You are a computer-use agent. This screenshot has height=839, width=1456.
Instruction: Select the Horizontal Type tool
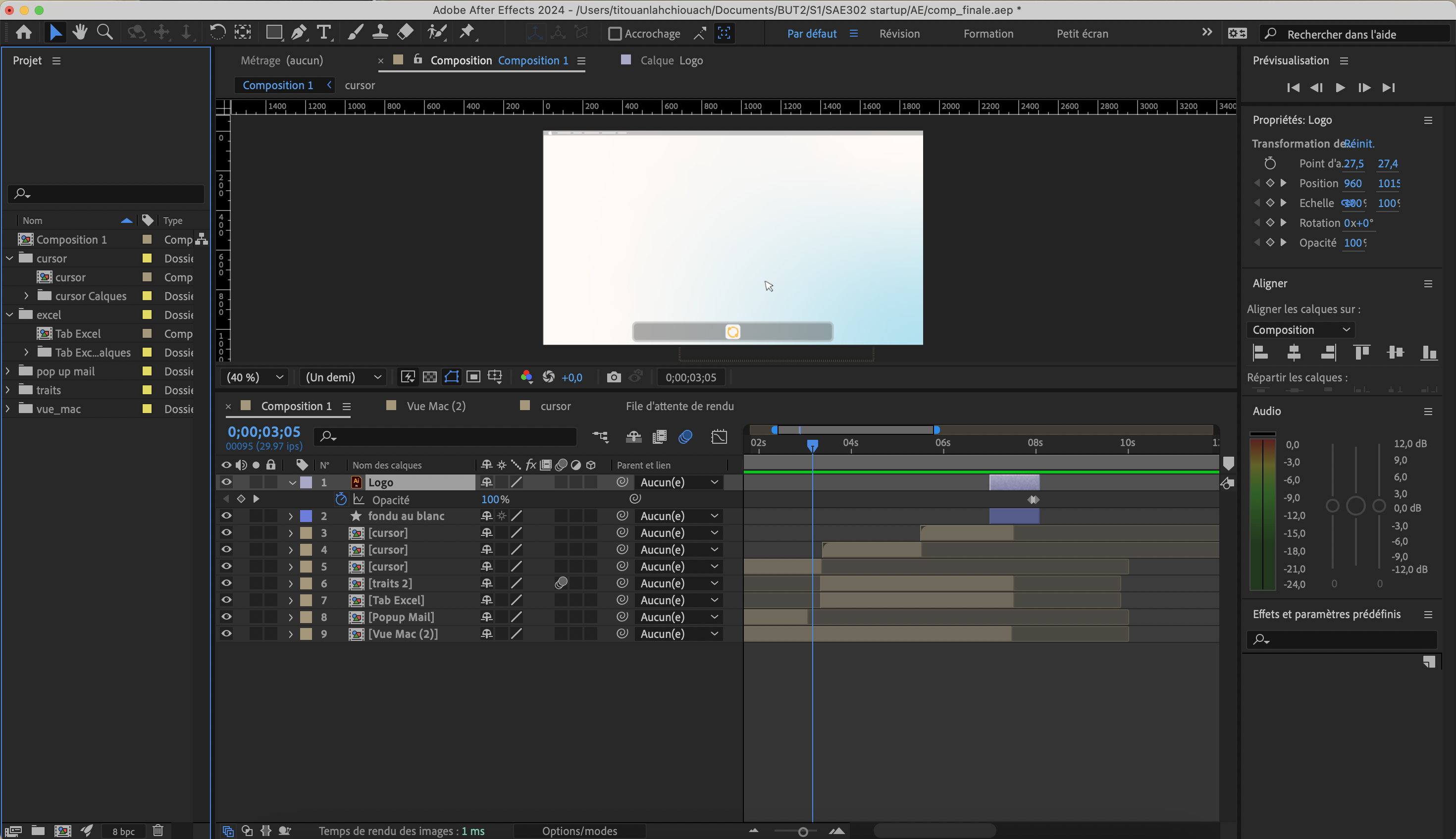coord(324,33)
